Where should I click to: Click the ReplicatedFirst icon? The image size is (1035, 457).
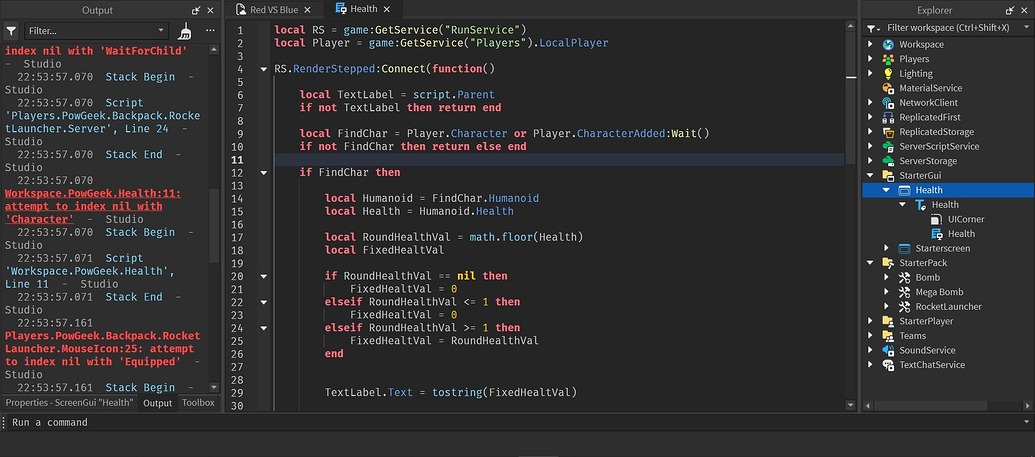pyautogui.click(x=888, y=118)
